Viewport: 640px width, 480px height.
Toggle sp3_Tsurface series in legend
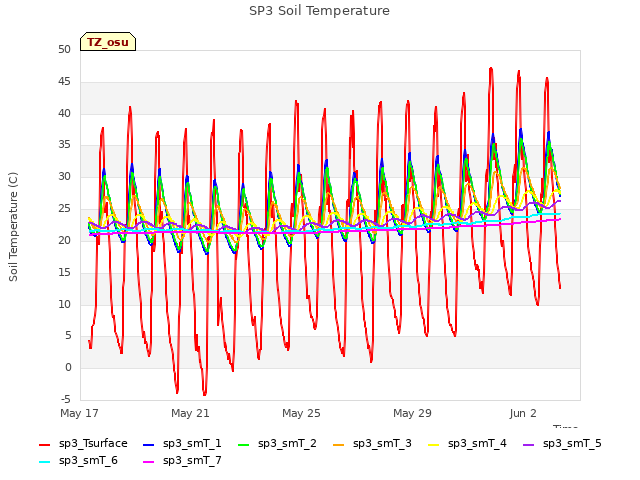tap(83, 443)
